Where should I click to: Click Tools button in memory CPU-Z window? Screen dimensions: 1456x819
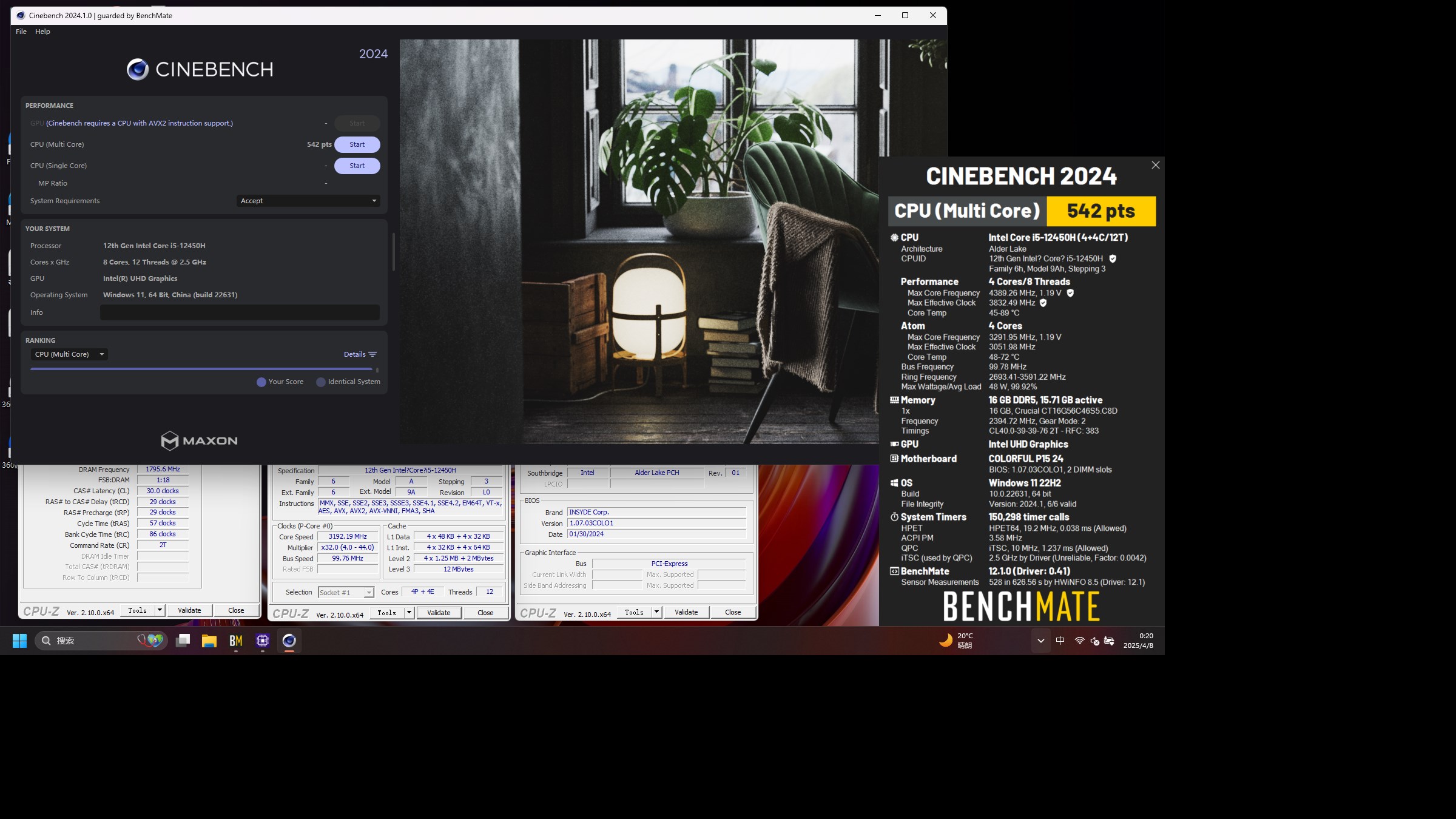[138, 611]
